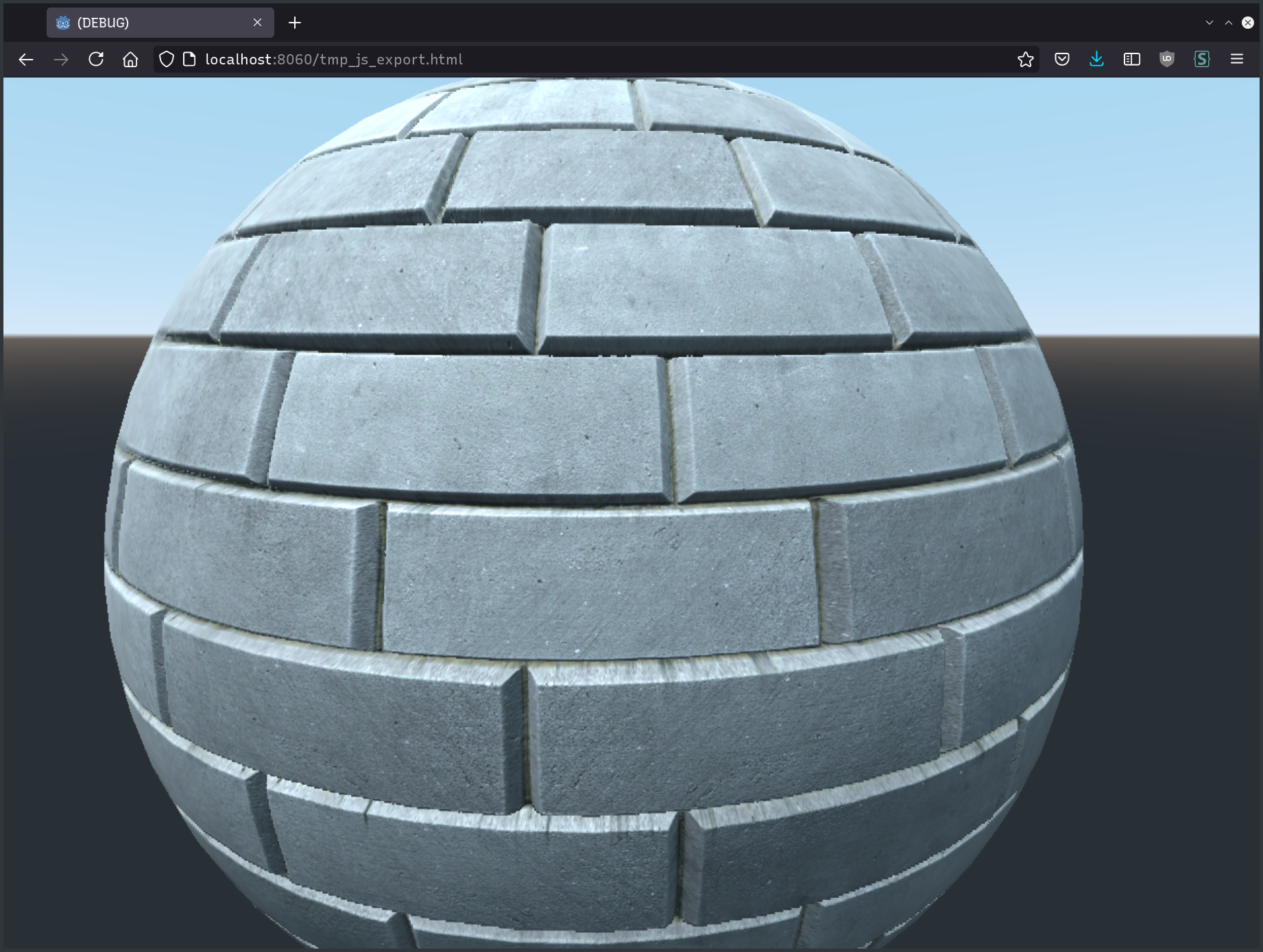Save page to Pocket
Viewport: 1263px width, 952px height.
1062,60
